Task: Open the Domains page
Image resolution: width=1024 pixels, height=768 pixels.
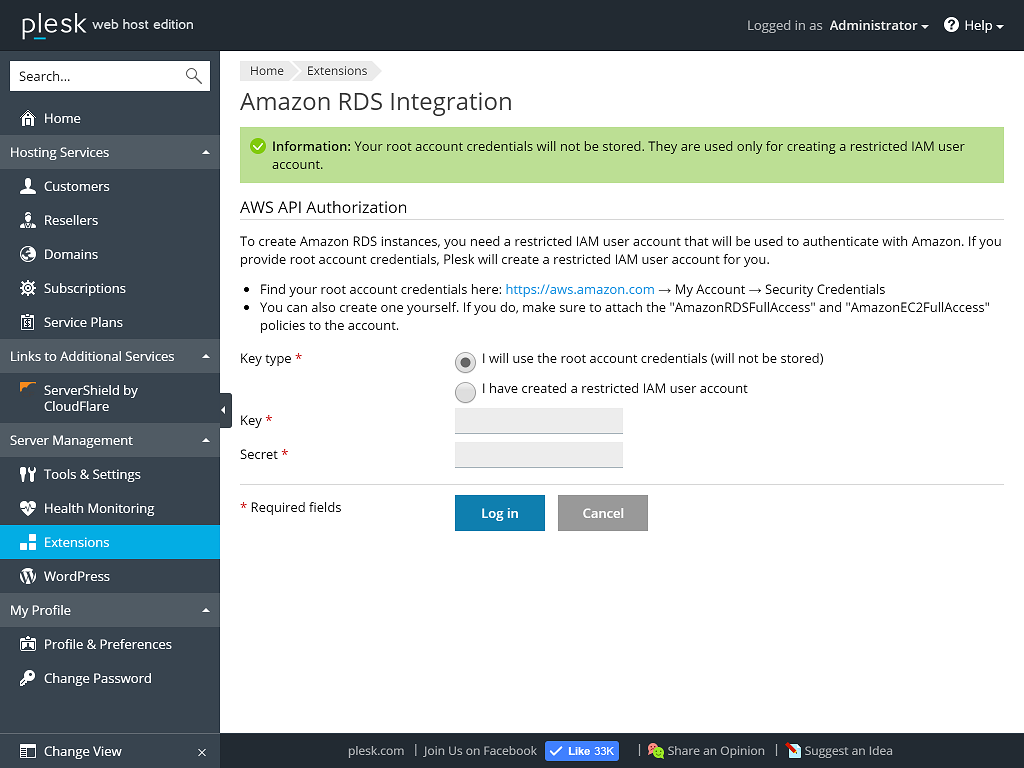Action: click(x=73, y=254)
